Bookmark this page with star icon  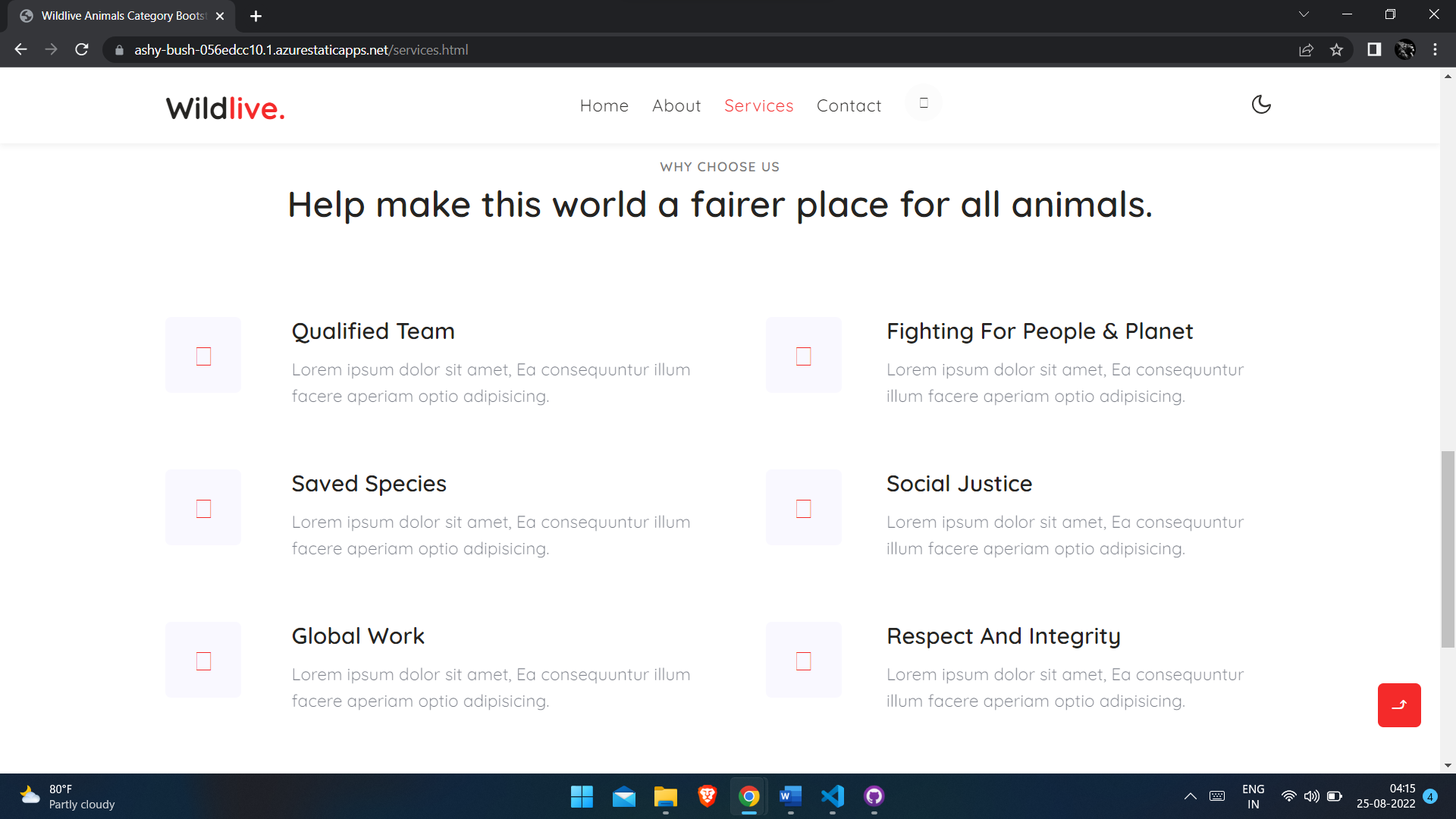click(1336, 50)
